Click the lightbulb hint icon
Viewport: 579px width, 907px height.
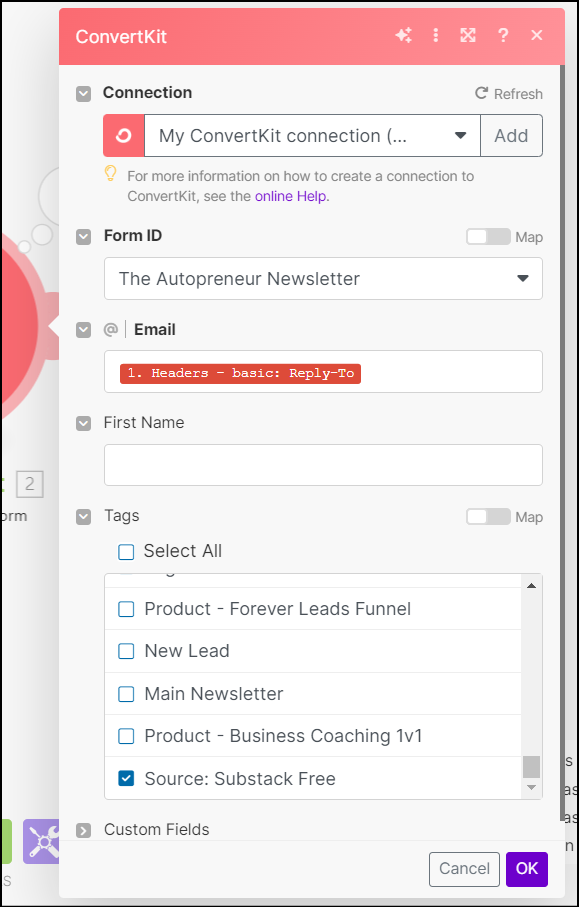pyautogui.click(x=110, y=174)
